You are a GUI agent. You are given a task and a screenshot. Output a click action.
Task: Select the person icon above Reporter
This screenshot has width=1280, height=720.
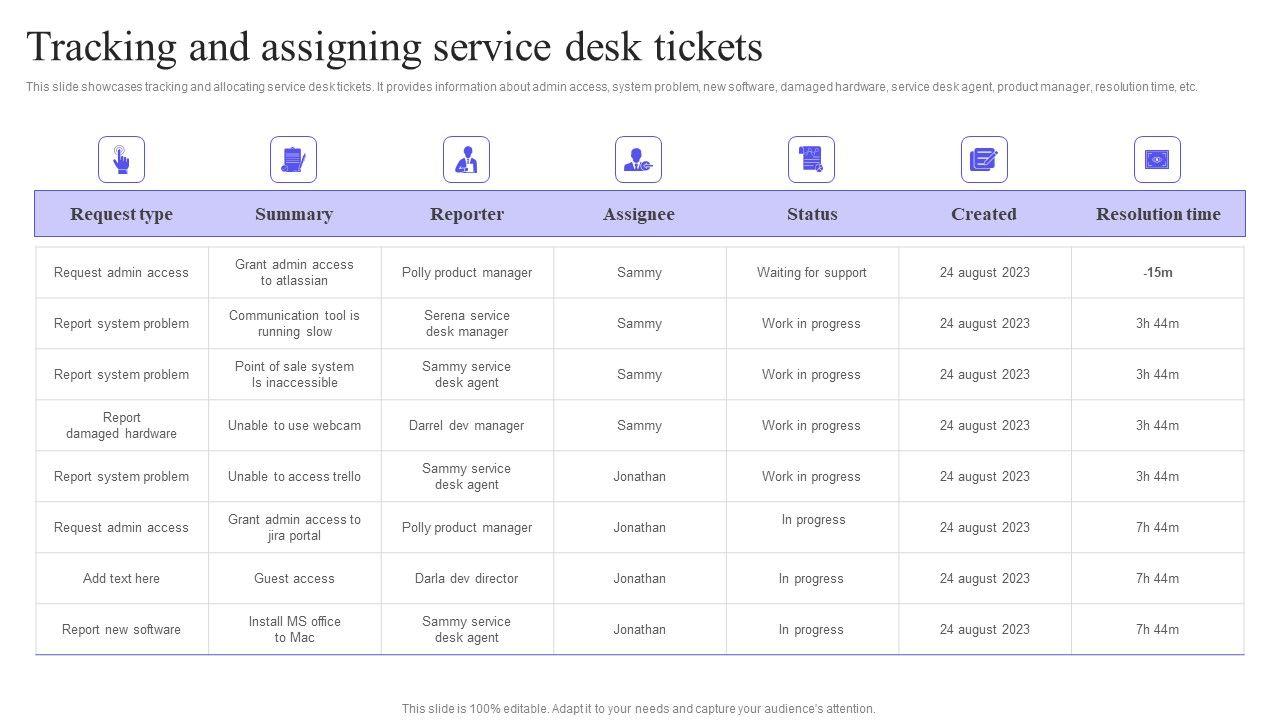(x=466, y=160)
